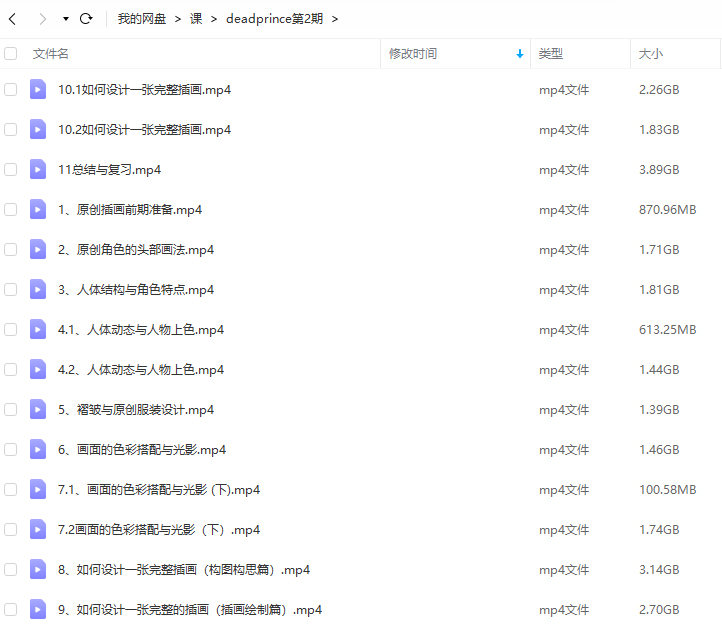
Task: Click video icon for 10.1如何设计一张完整插画.mp4
Action: click(x=38, y=89)
